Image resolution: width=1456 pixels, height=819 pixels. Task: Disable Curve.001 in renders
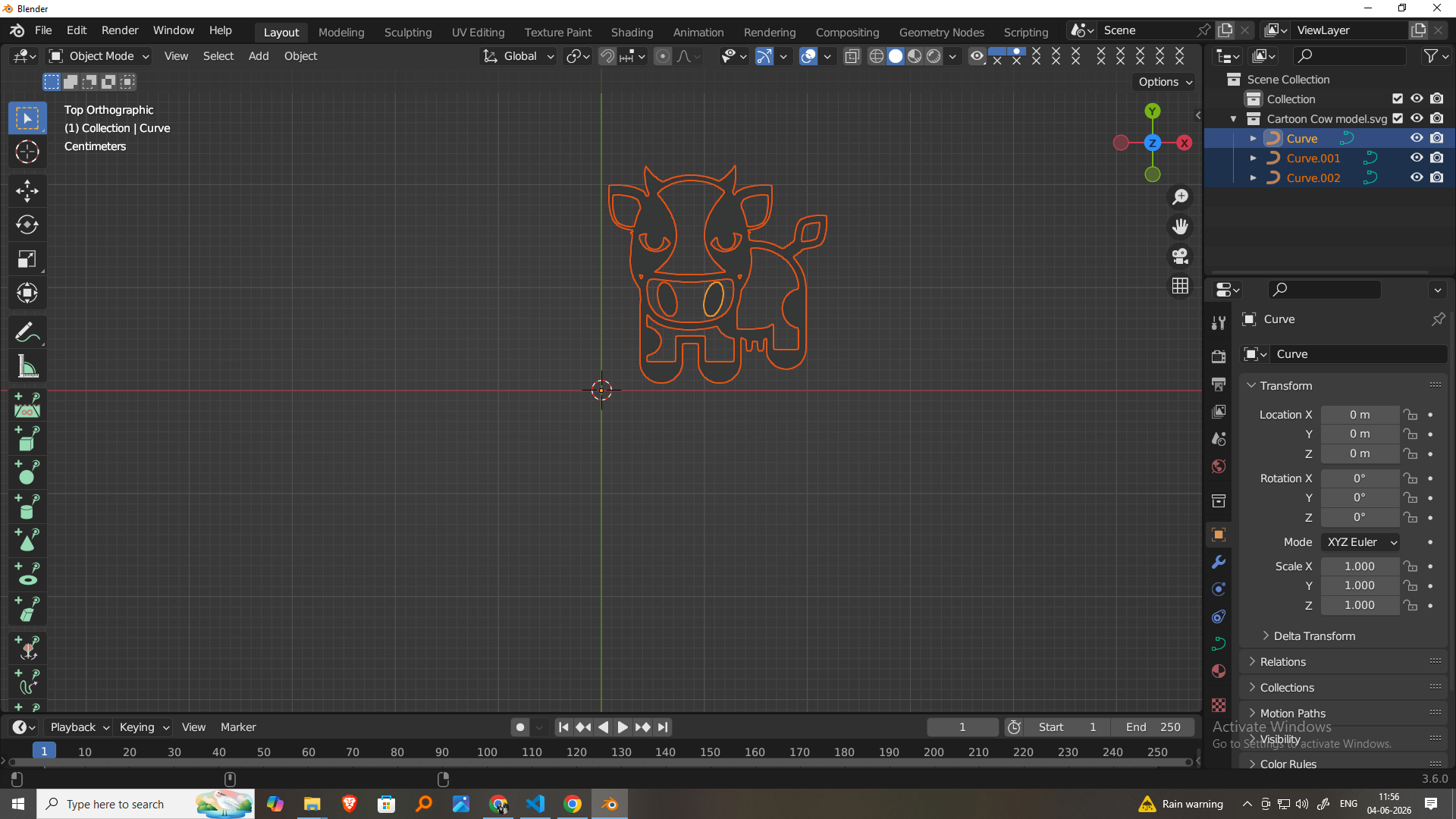point(1437,158)
